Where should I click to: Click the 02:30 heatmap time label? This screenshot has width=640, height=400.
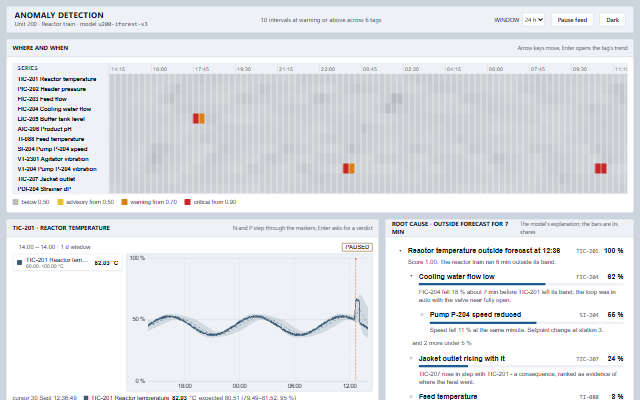(x=412, y=69)
